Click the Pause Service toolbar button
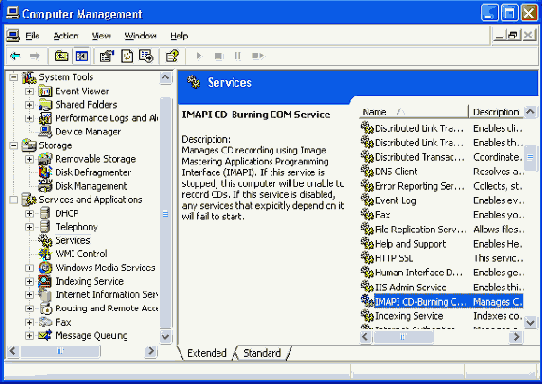 pyautogui.click(x=238, y=56)
